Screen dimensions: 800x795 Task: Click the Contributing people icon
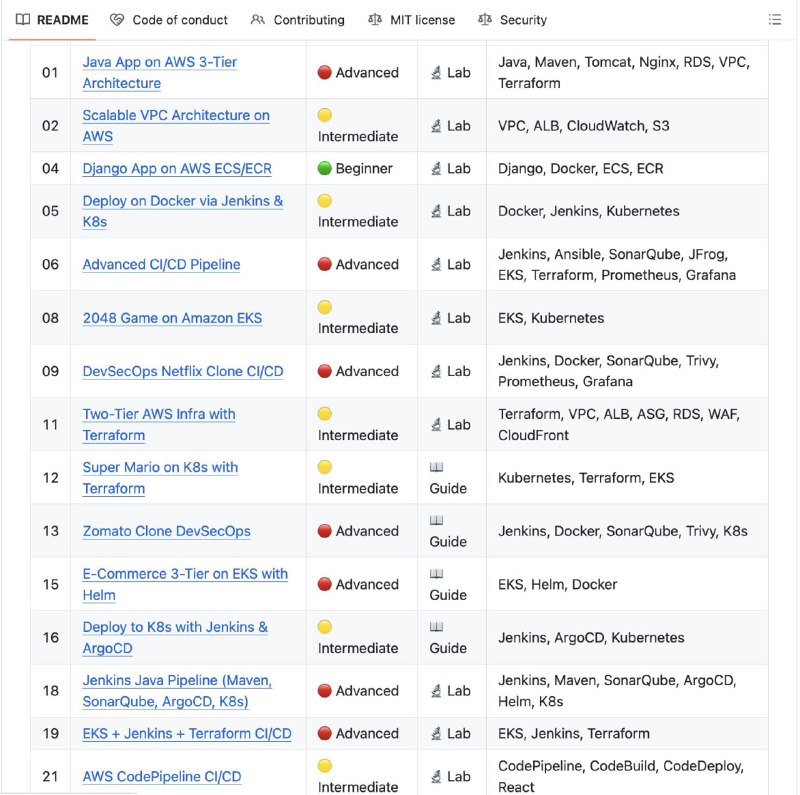pos(258,20)
